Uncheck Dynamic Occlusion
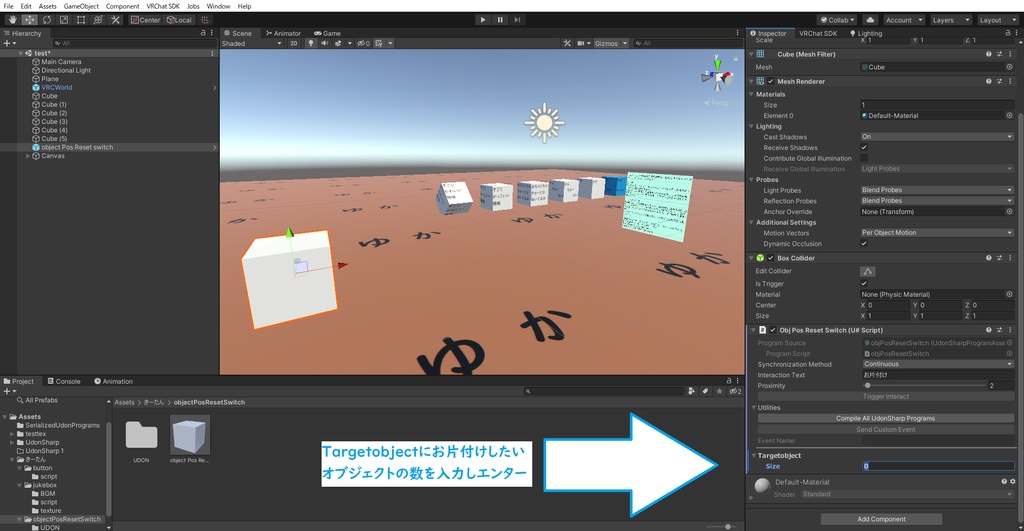This screenshot has width=1024, height=531. pyautogui.click(x=864, y=244)
